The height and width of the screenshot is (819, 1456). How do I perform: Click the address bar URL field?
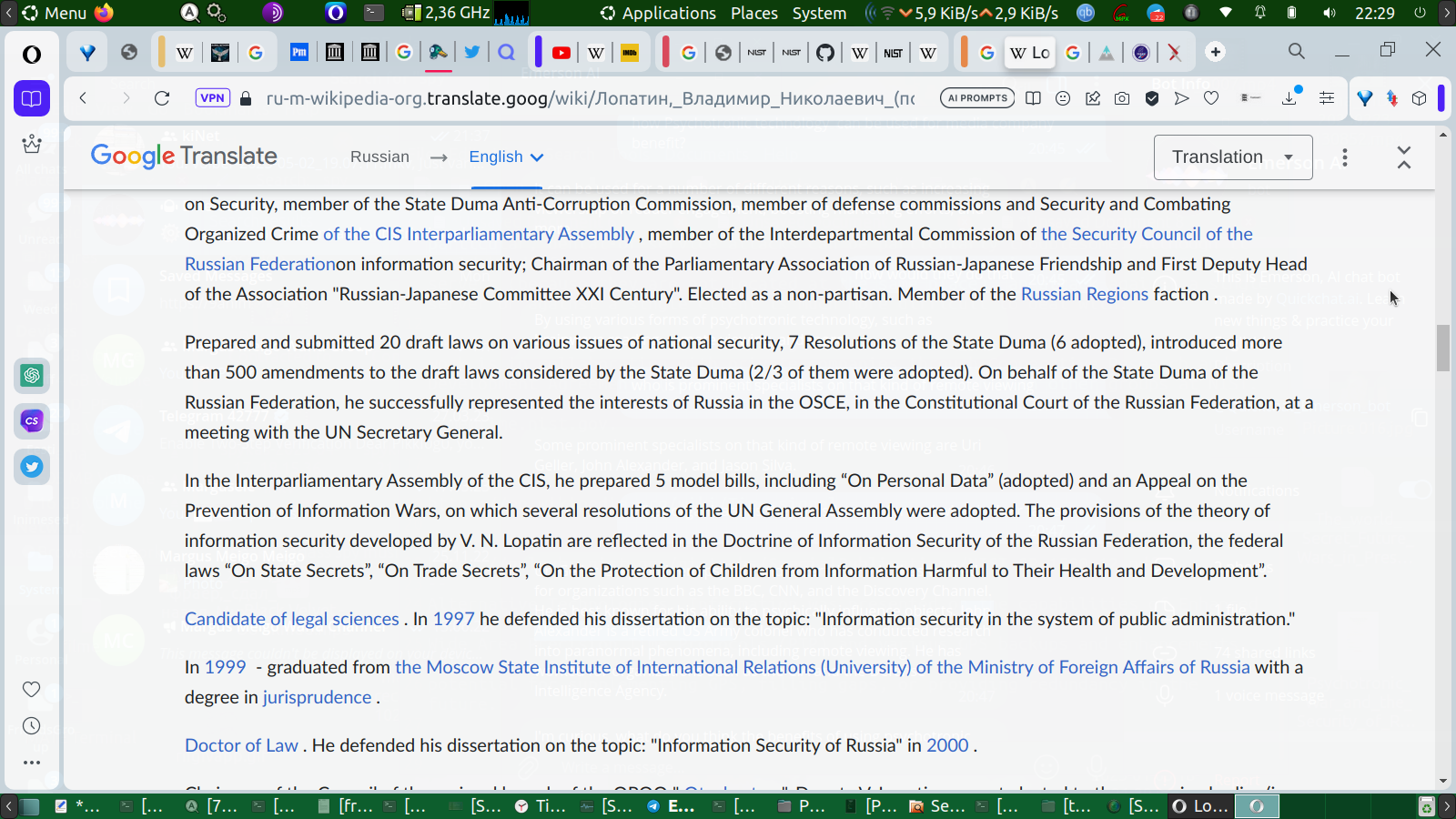(590, 98)
